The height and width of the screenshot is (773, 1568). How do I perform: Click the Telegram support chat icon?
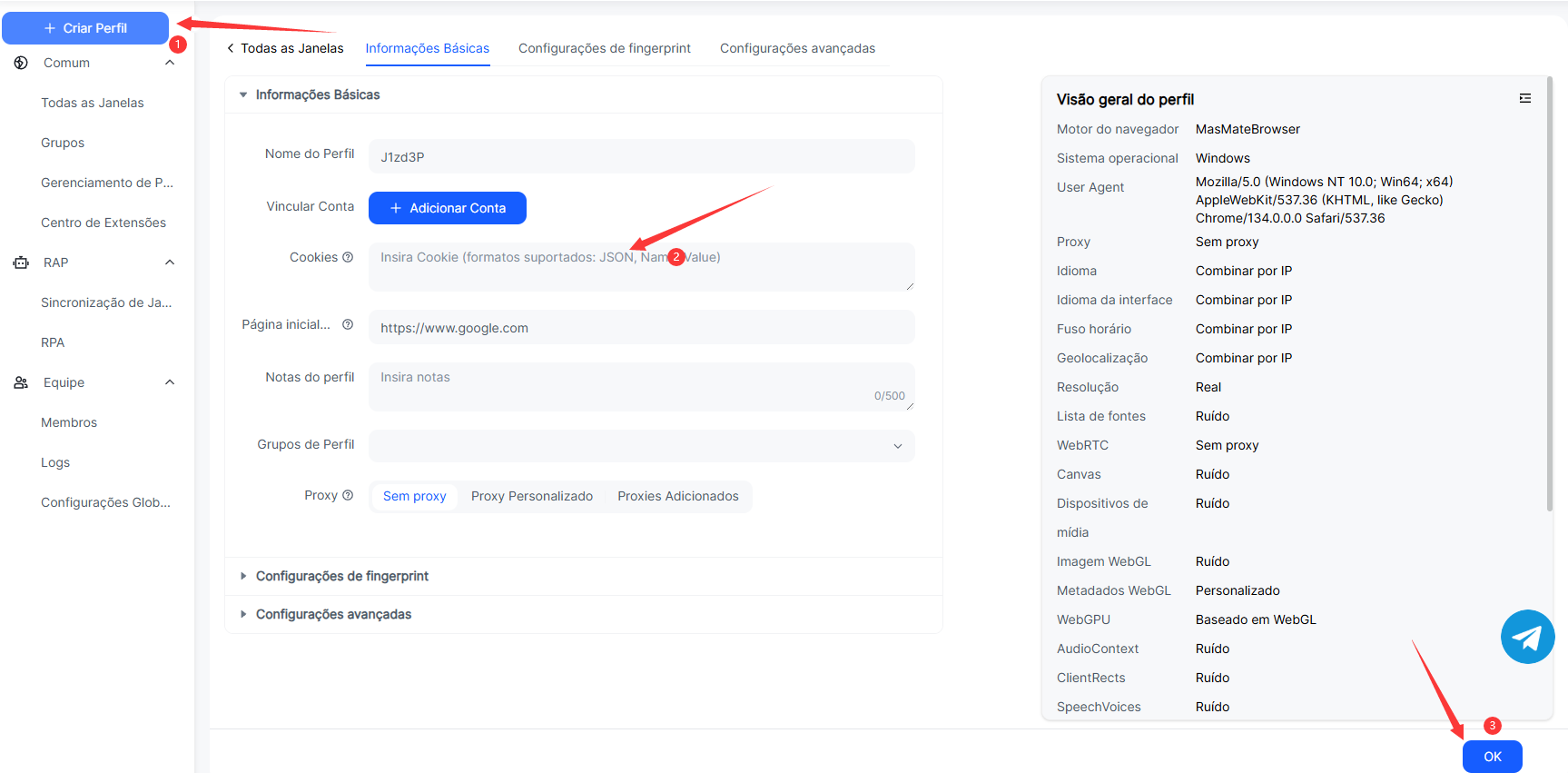[1527, 637]
